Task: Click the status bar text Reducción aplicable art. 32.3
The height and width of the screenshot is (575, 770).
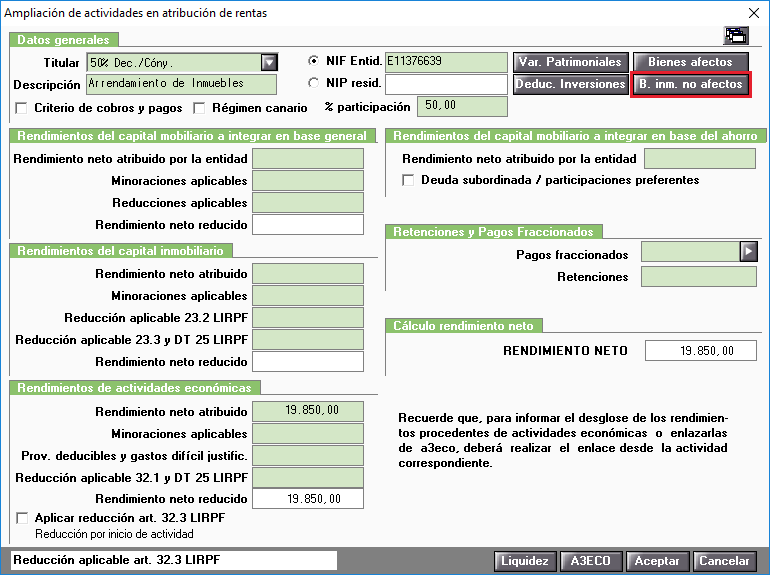Action: (x=116, y=560)
